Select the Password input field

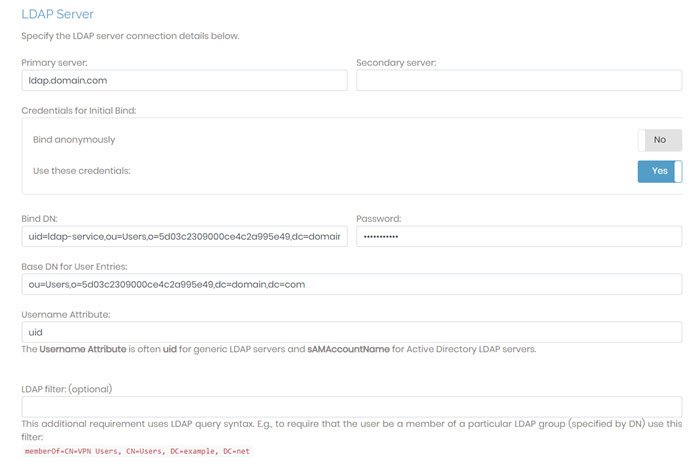pyautogui.click(x=519, y=236)
